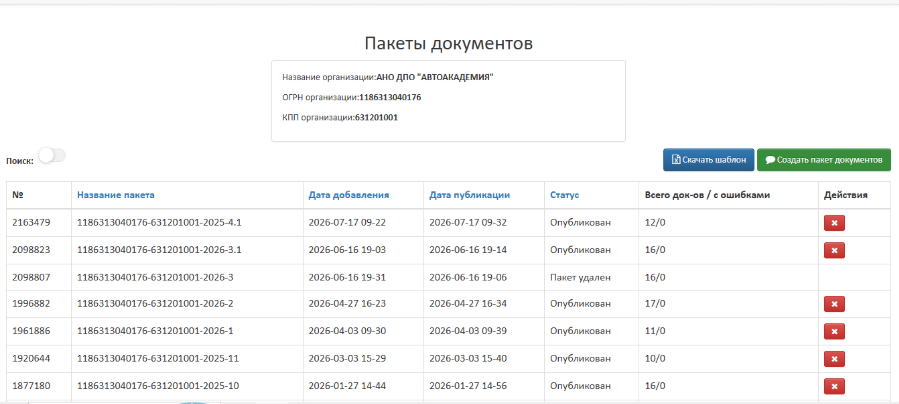Click package name 1186313040176-631201001-2026-3.1

tap(159, 250)
